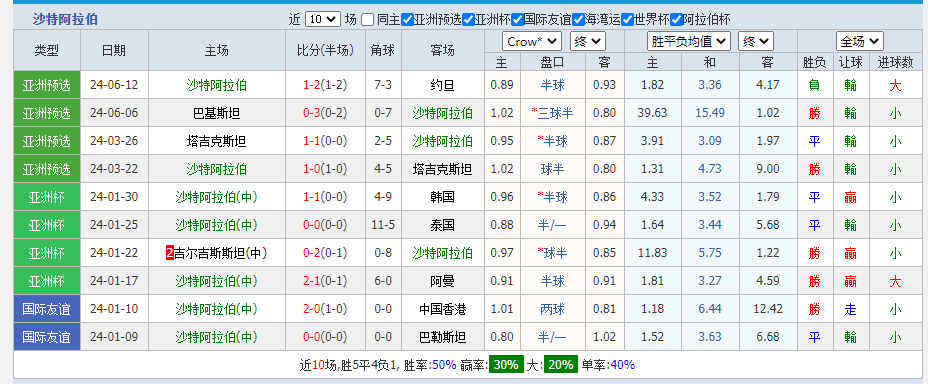Screen dimensions: 928x384
Task: Click the odds value 39.63
Action: pyautogui.click(x=653, y=113)
